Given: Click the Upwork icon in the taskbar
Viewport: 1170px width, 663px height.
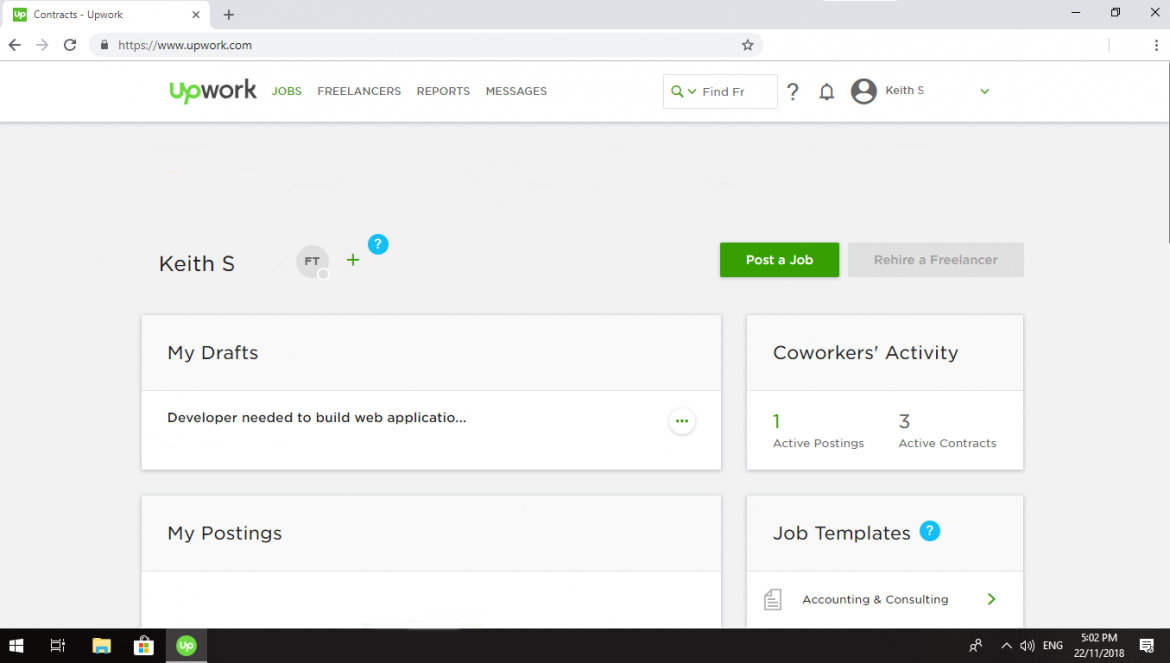Looking at the screenshot, I should click(186, 645).
